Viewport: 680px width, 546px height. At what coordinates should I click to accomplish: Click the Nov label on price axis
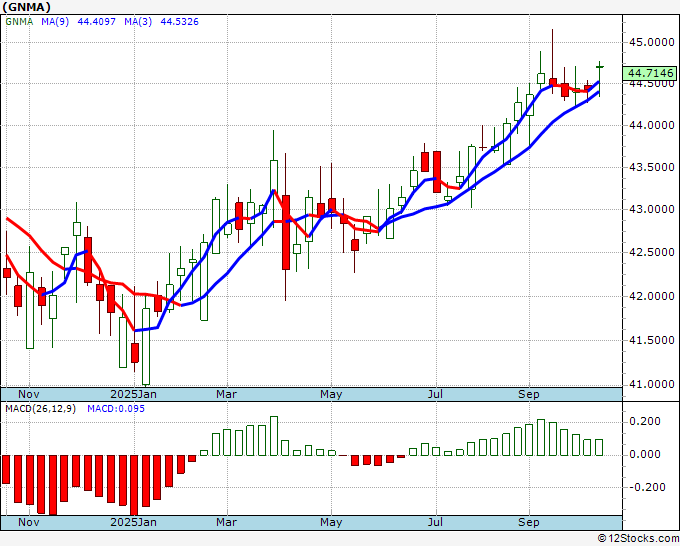click(x=29, y=394)
